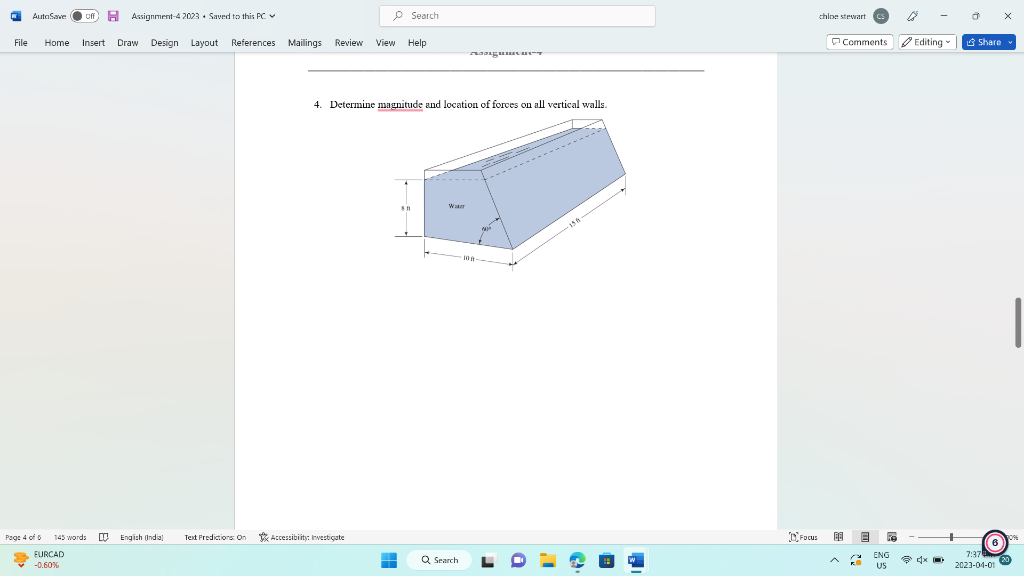Open the Comments pane
Image resolution: width=1024 pixels, height=576 pixels.
click(858, 42)
